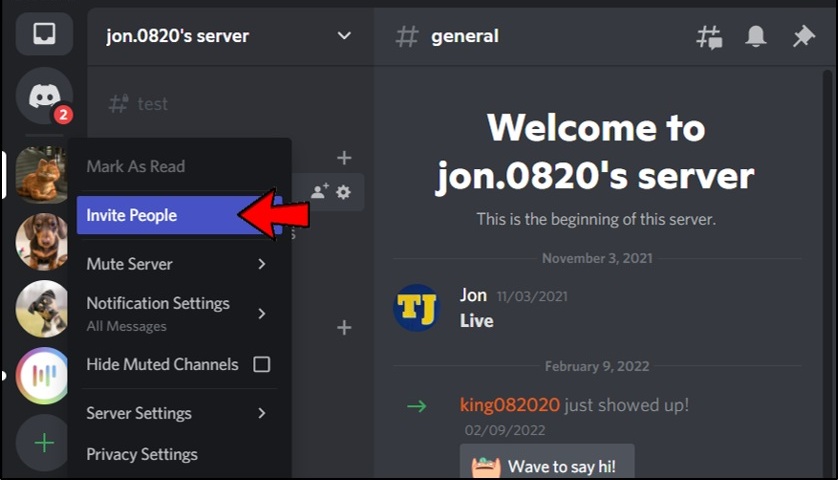The height and width of the screenshot is (480, 839).
Task: Click the Jon username in the chat
Action: pos(473,295)
